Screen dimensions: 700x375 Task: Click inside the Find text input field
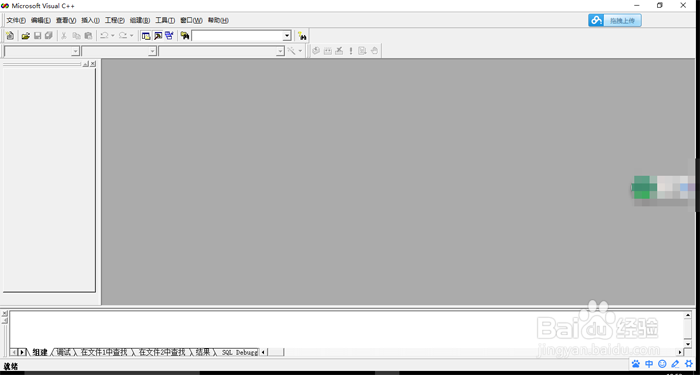tap(237, 36)
